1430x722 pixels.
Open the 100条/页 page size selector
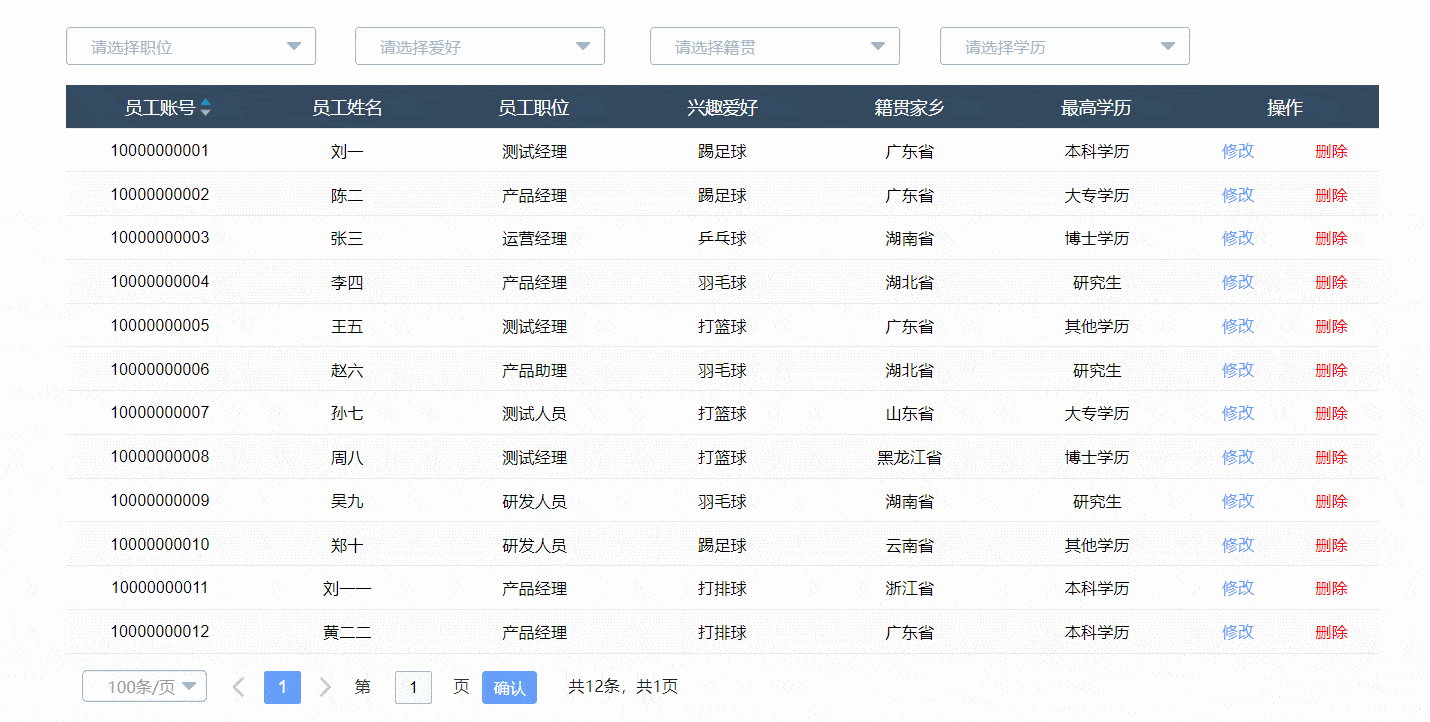tap(144, 686)
